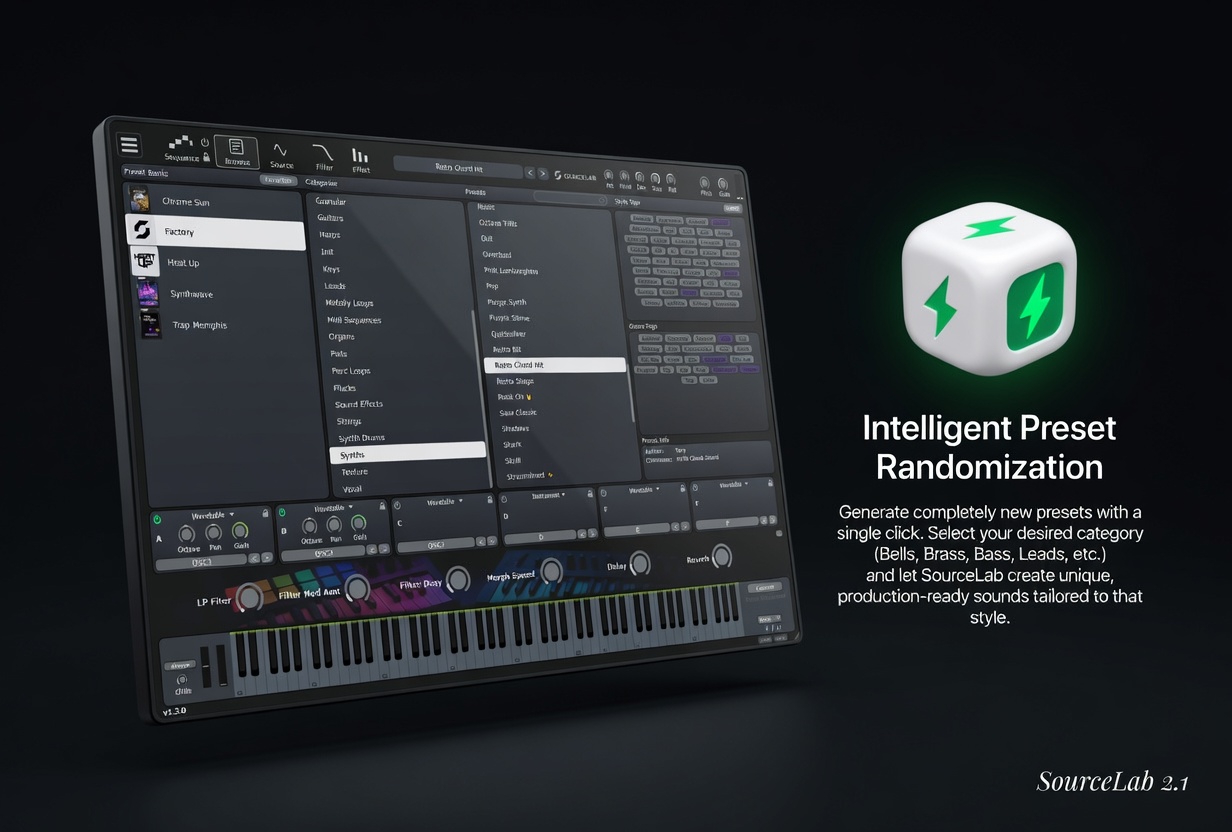This screenshot has height=832, width=1232.
Task: Open oscillator C Wavetable type dropdown
Action: pos(447,500)
